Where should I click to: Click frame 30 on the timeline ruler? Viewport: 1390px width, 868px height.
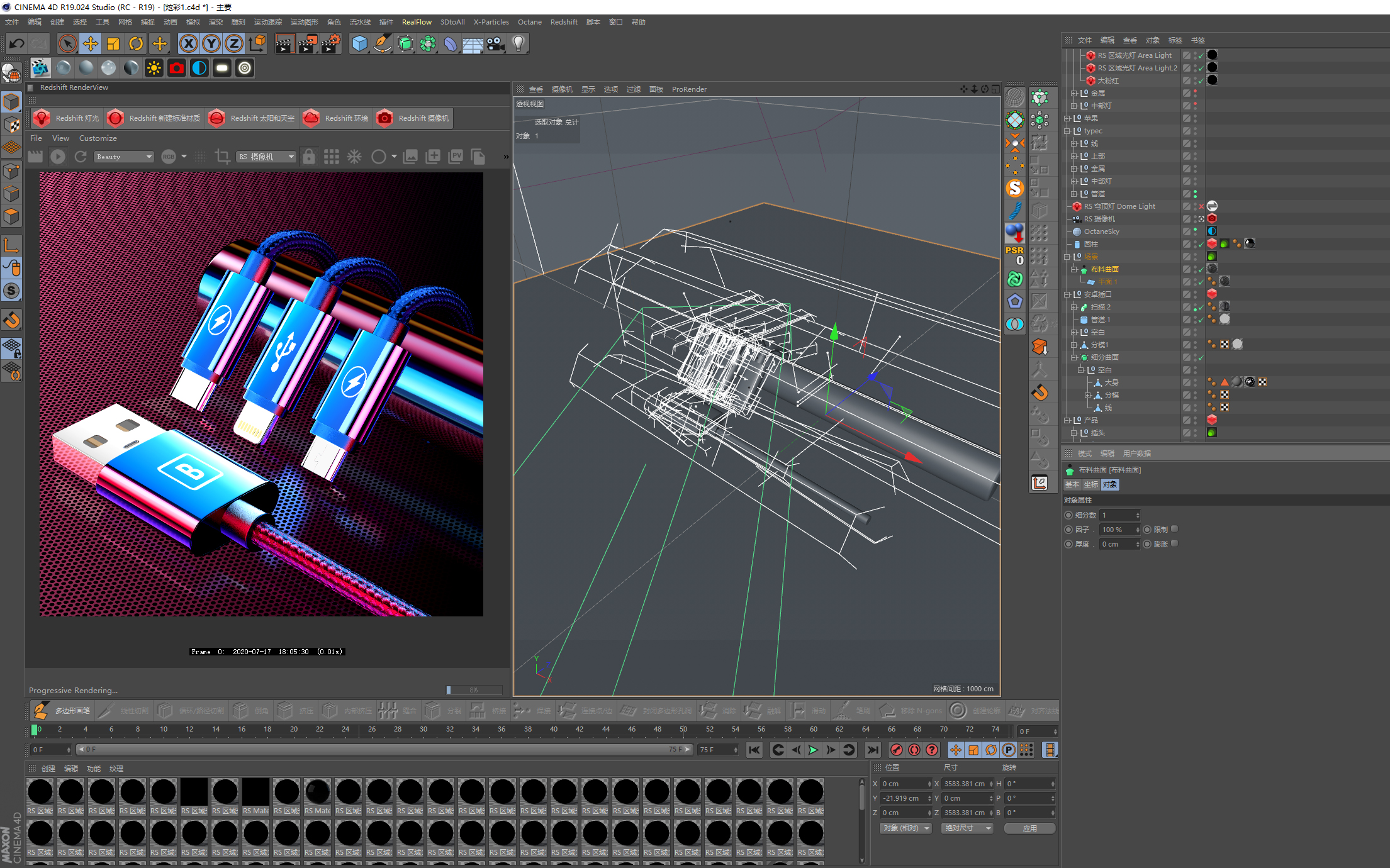[x=423, y=730]
